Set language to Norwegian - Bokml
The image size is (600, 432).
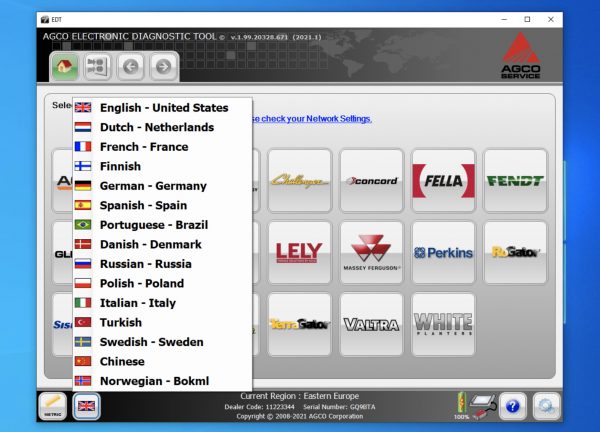(x=162, y=381)
